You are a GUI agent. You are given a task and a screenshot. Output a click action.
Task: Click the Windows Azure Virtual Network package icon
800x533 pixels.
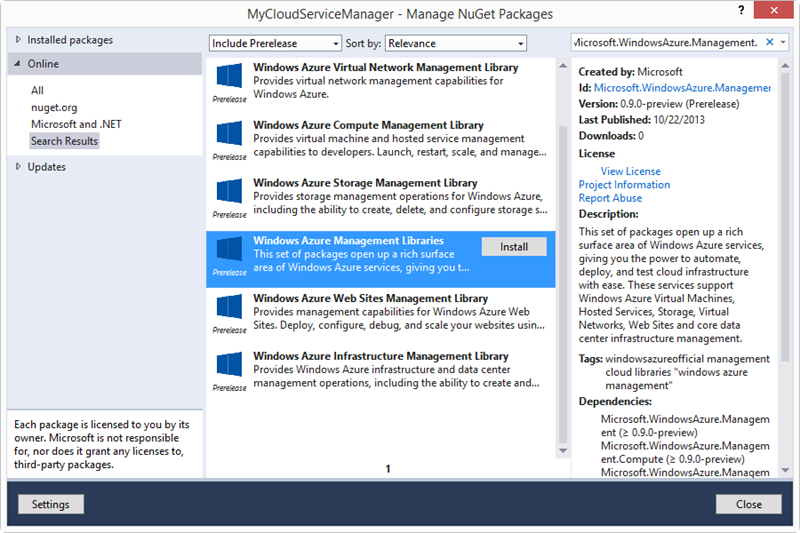[x=229, y=76]
